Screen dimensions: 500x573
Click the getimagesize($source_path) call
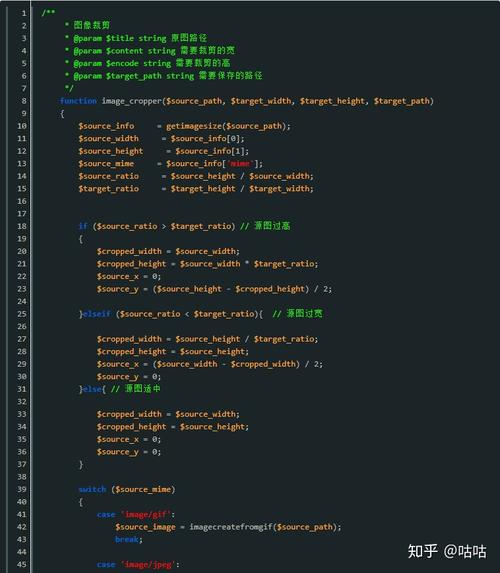(228, 126)
